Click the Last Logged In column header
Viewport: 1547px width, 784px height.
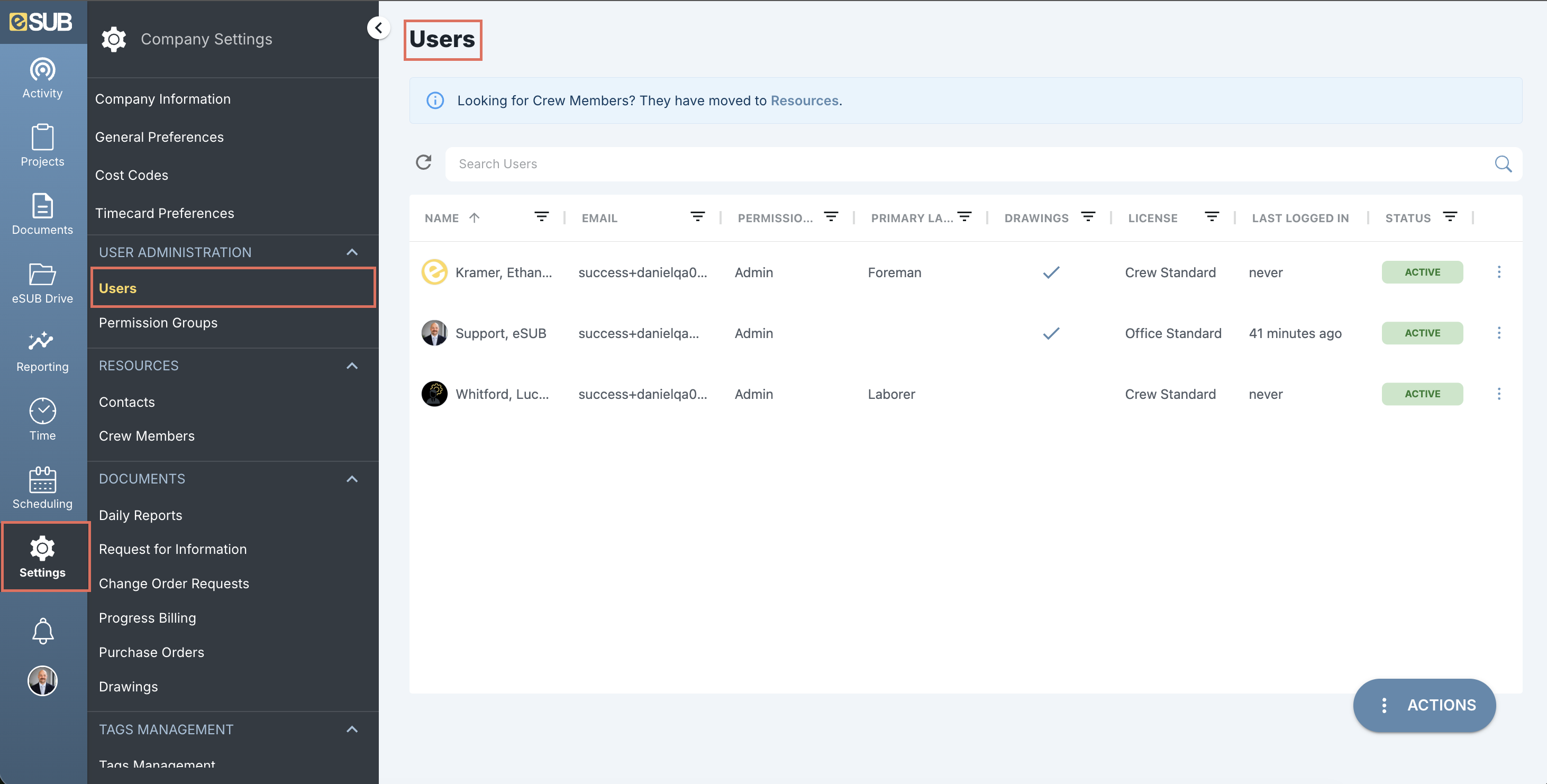point(1300,218)
